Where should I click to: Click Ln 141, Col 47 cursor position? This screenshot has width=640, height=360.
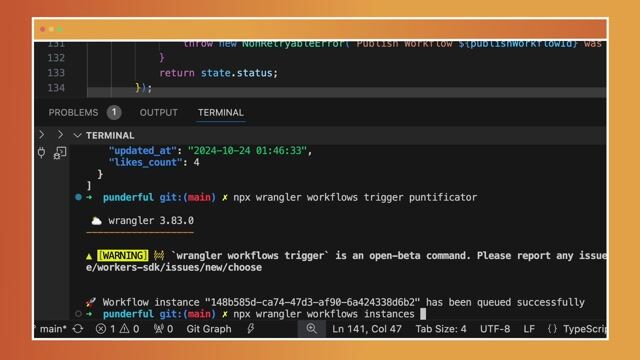[x=367, y=329]
